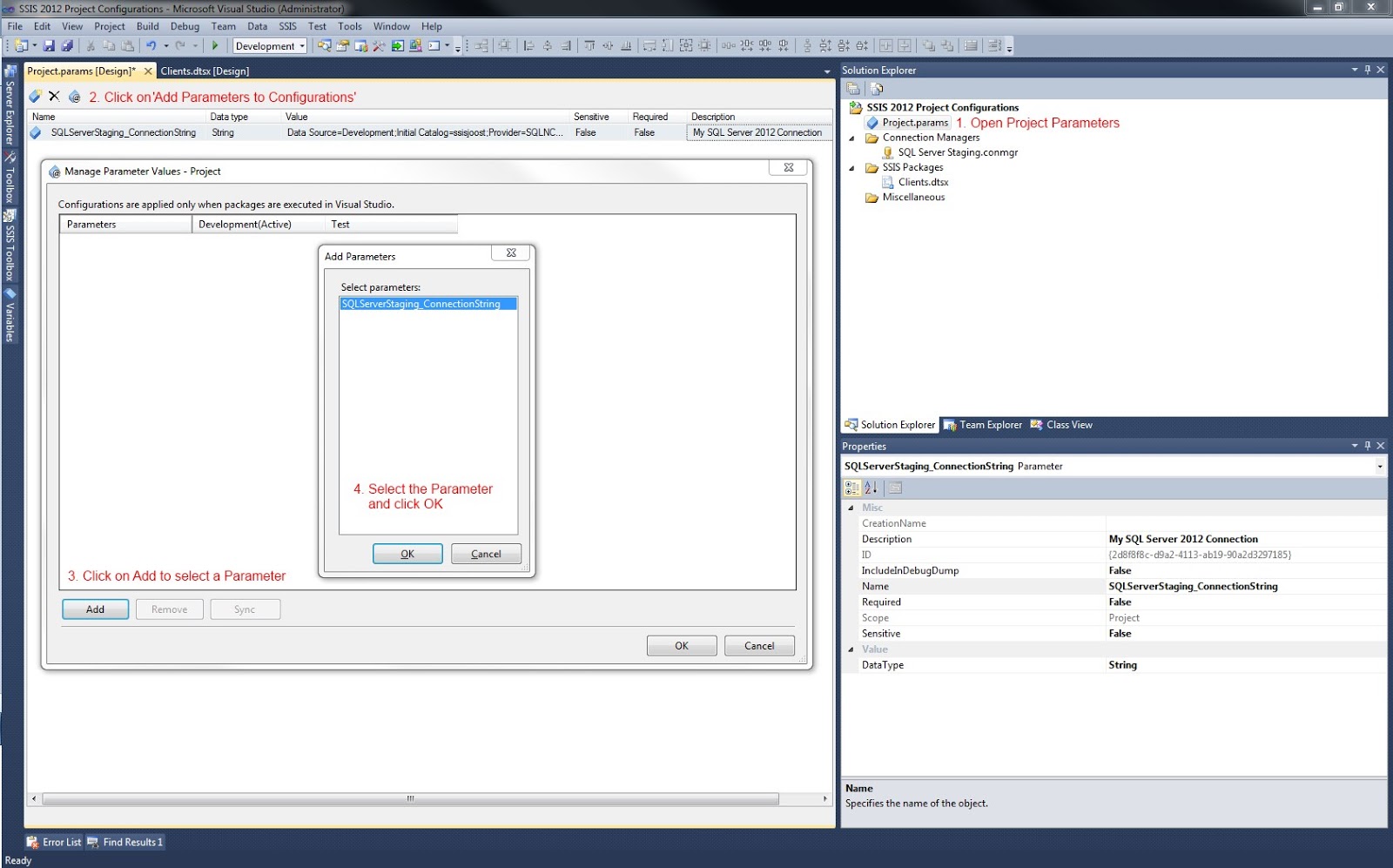Image resolution: width=1393 pixels, height=868 pixels.
Task: Click the Add button in Manage Parameter Values
Action: (x=95, y=609)
